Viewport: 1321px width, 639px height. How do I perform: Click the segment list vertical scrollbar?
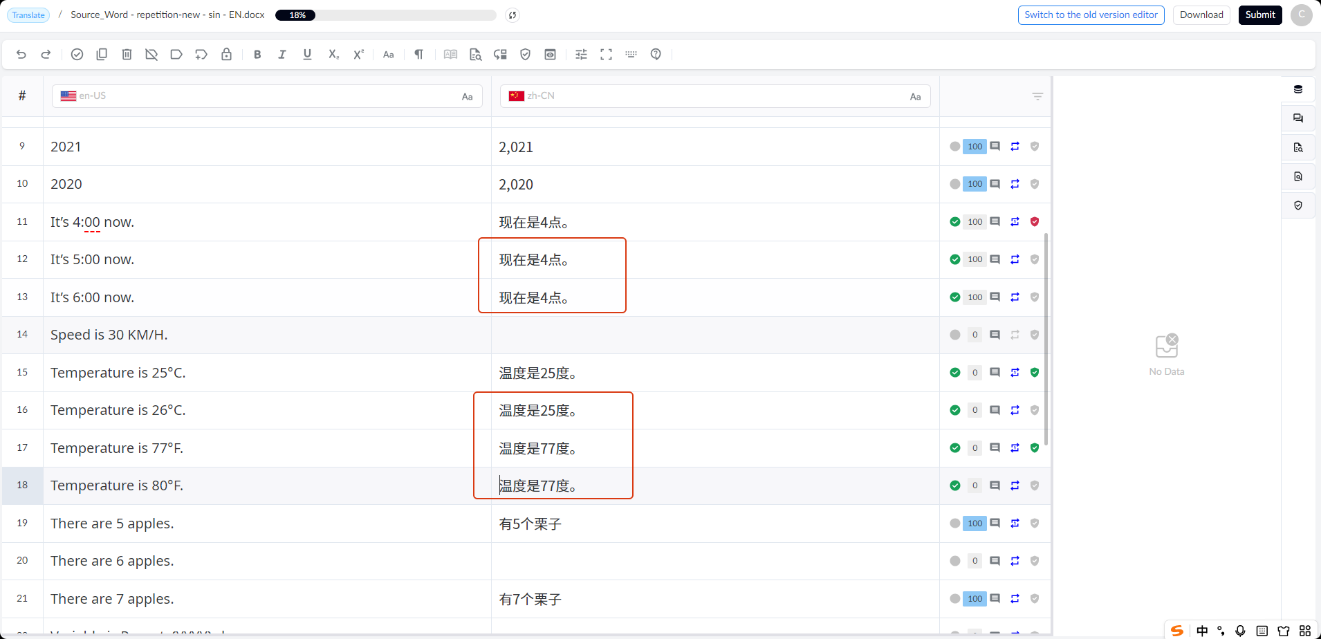(1047, 340)
